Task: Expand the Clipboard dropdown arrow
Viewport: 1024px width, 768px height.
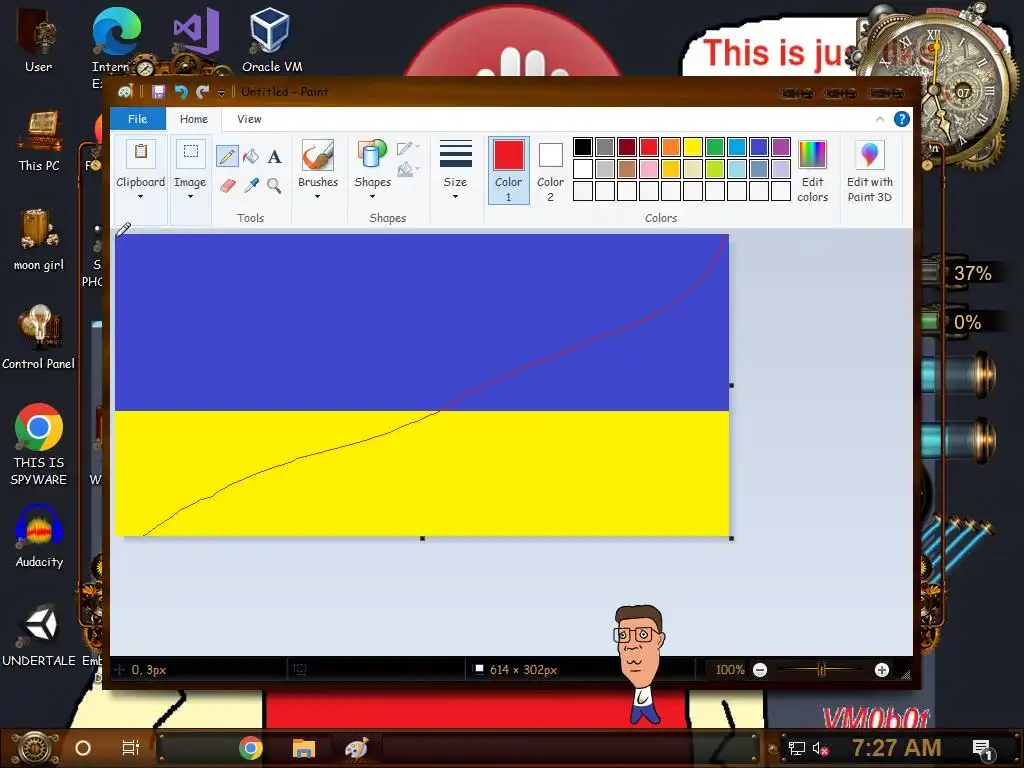Action: coord(140,197)
